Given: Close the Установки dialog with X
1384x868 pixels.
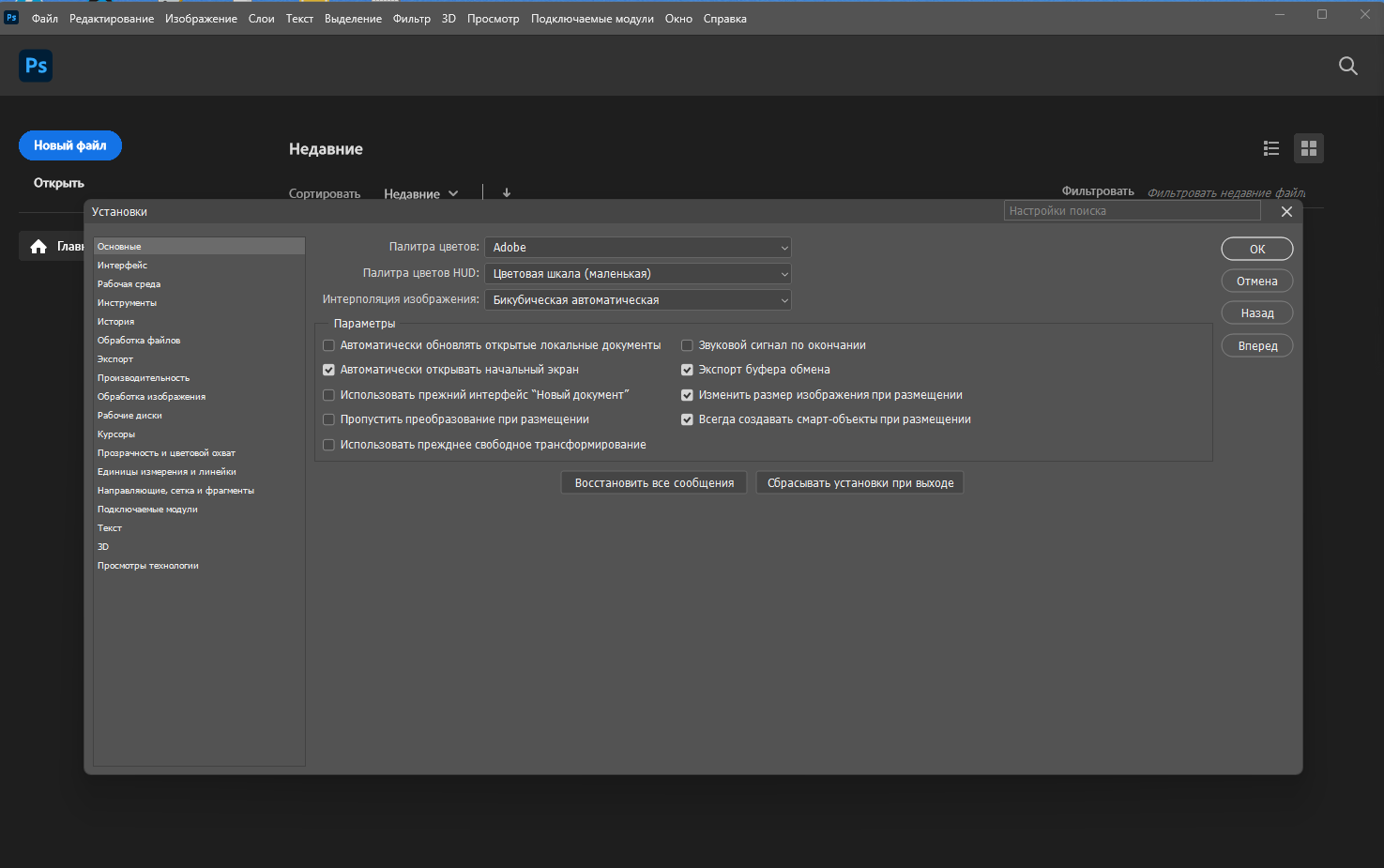Looking at the screenshot, I should (x=1286, y=212).
